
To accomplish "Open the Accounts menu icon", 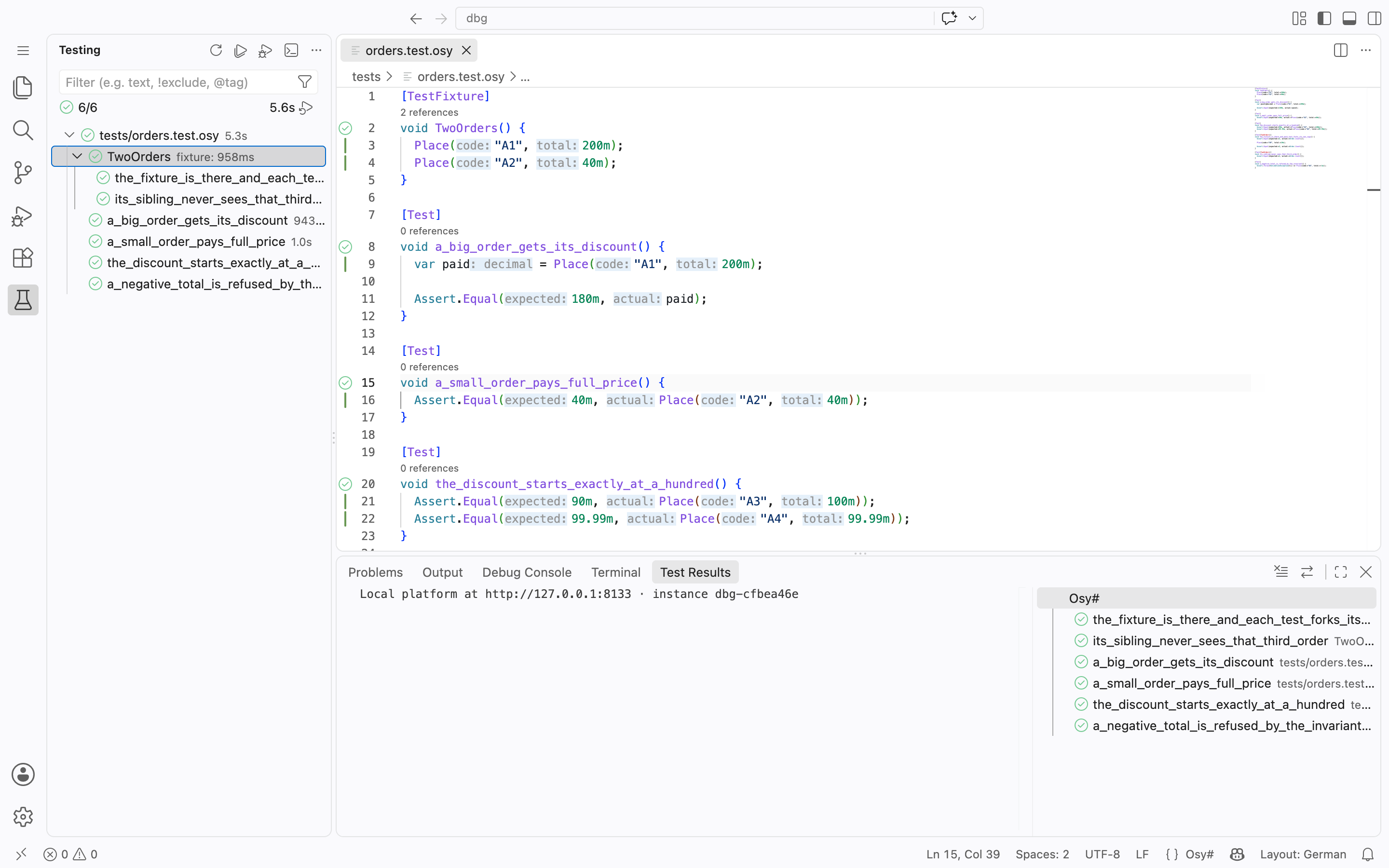I will click(x=23, y=774).
